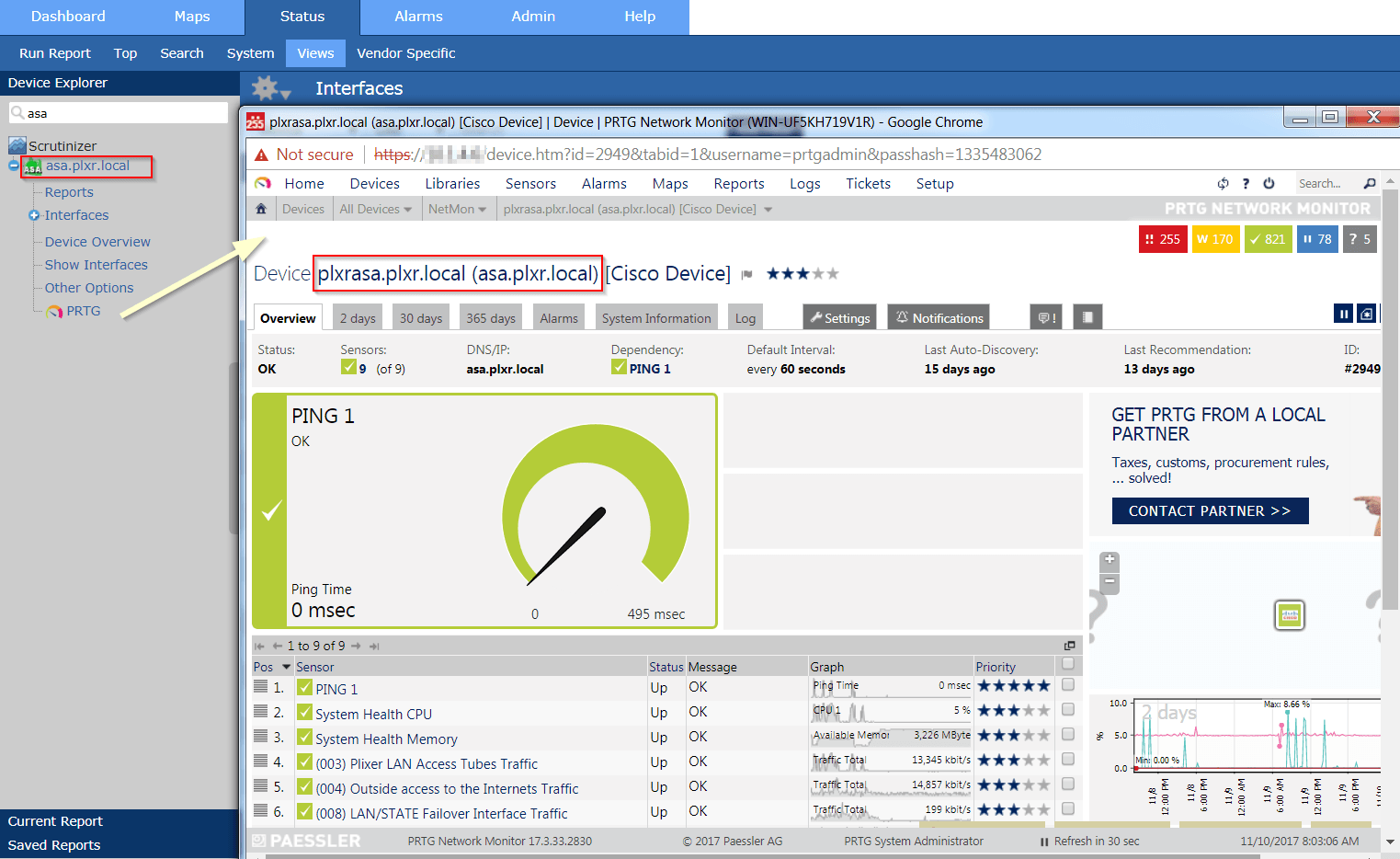Click the blue 78 paused sensors badge
The height and width of the screenshot is (859, 1400).
(1317, 239)
